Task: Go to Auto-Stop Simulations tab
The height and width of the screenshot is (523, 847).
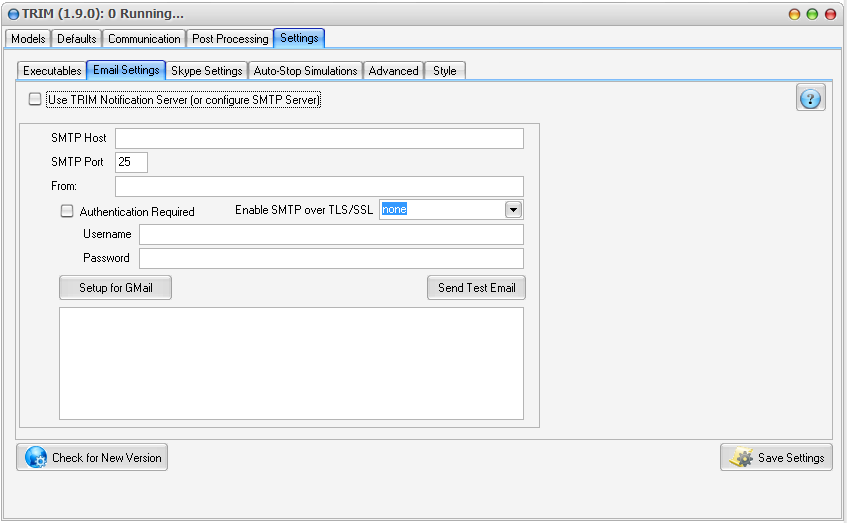Action: [x=305, y=71]
